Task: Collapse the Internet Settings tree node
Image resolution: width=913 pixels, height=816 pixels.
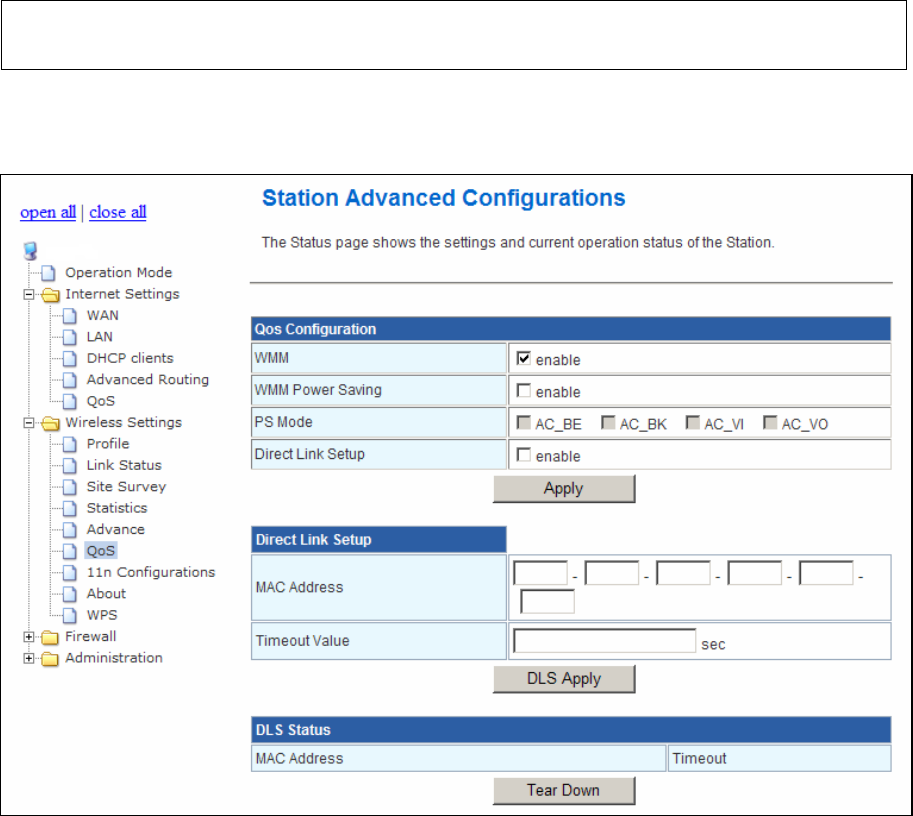Action: point(30,295)
